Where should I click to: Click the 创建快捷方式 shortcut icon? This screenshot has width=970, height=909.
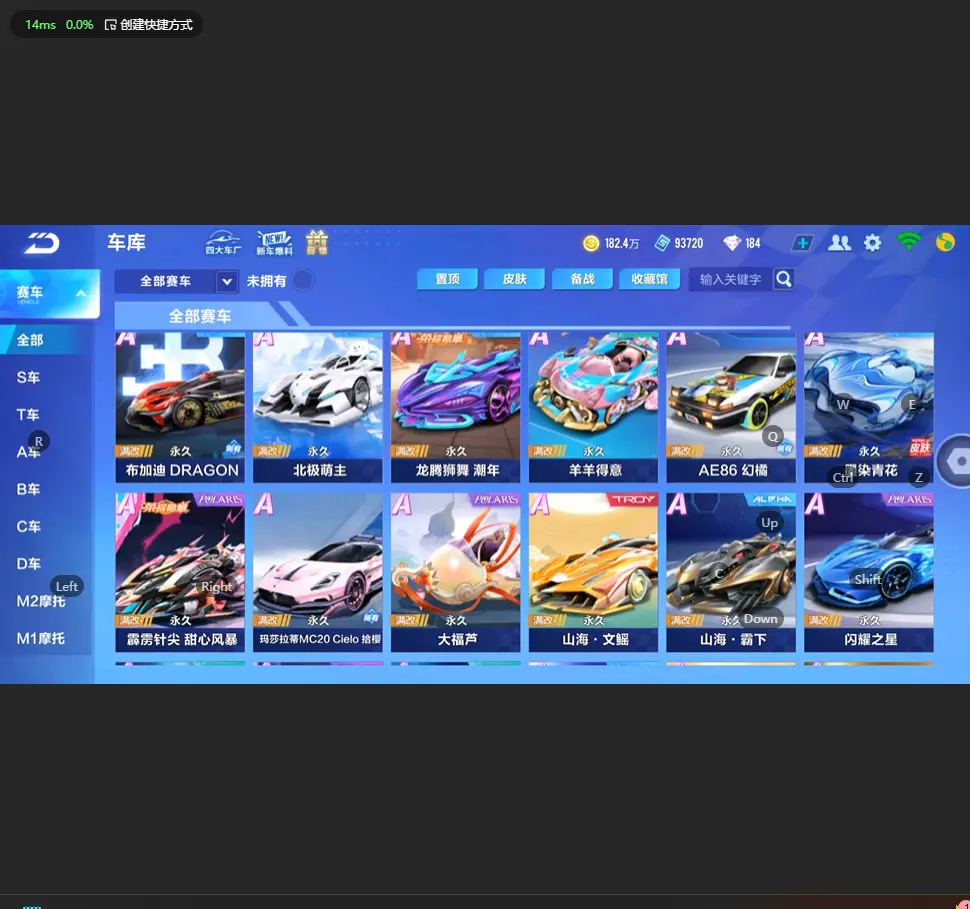[110, 25]
